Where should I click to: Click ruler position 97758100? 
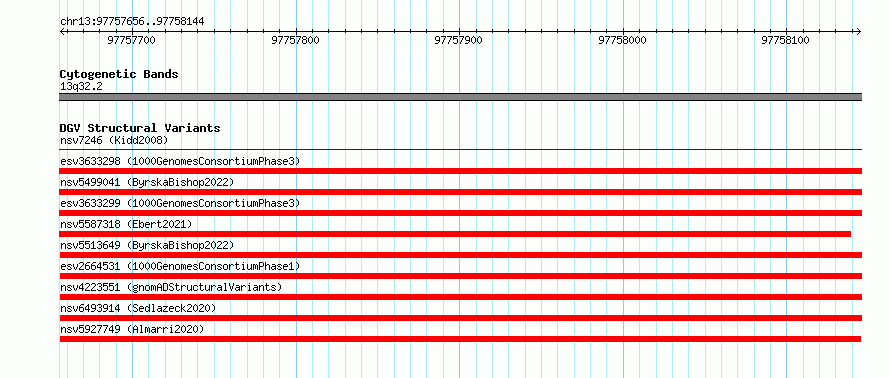click(x=786, y=40)
